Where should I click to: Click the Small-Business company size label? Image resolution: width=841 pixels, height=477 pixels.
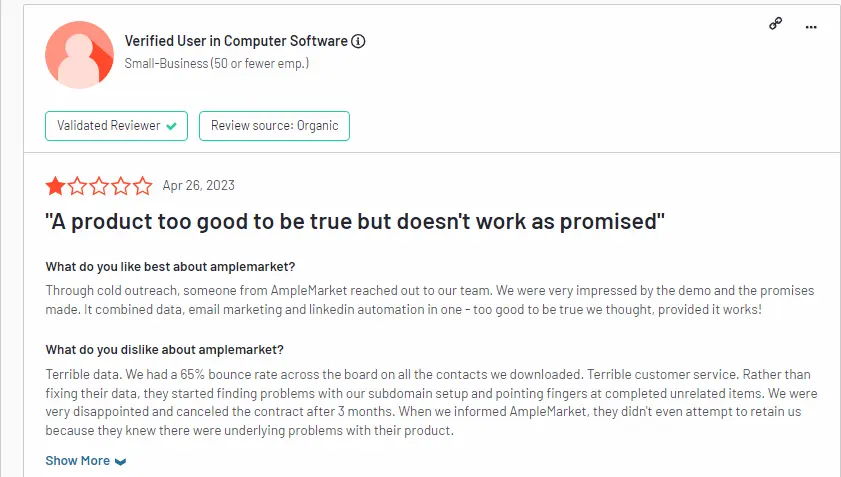217,63
